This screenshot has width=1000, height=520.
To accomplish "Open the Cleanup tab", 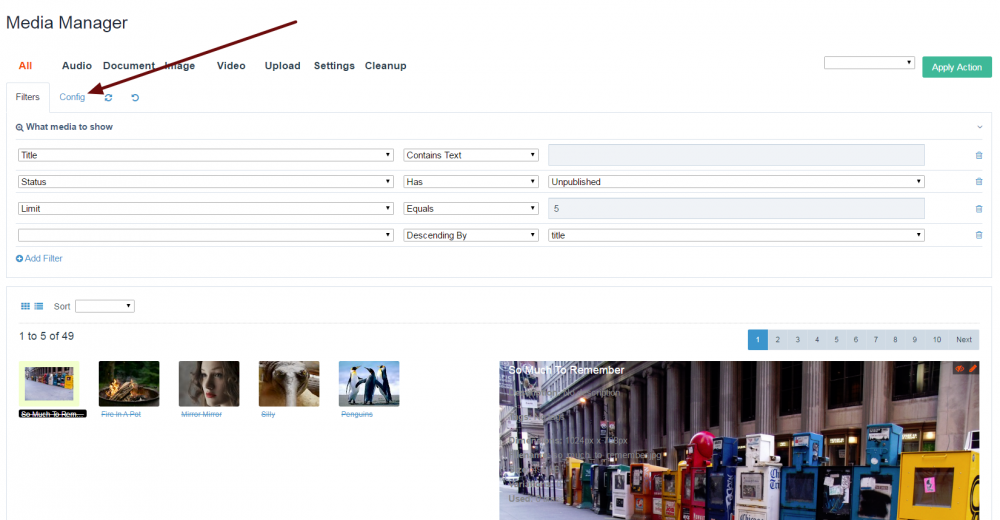I will 385,66.
